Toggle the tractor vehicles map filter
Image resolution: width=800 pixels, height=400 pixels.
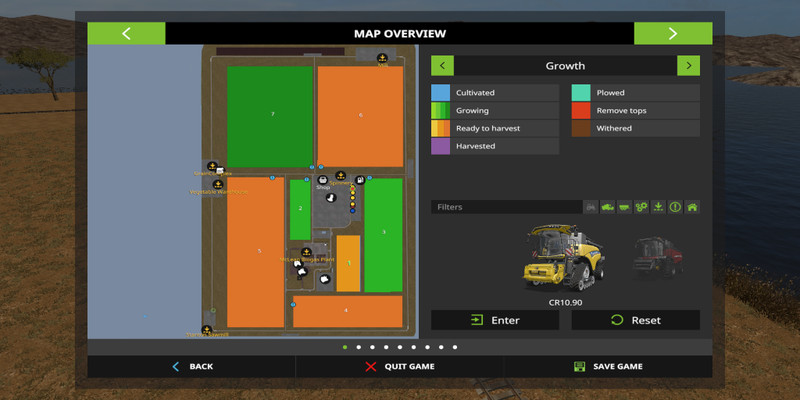[x=591, y=207]
